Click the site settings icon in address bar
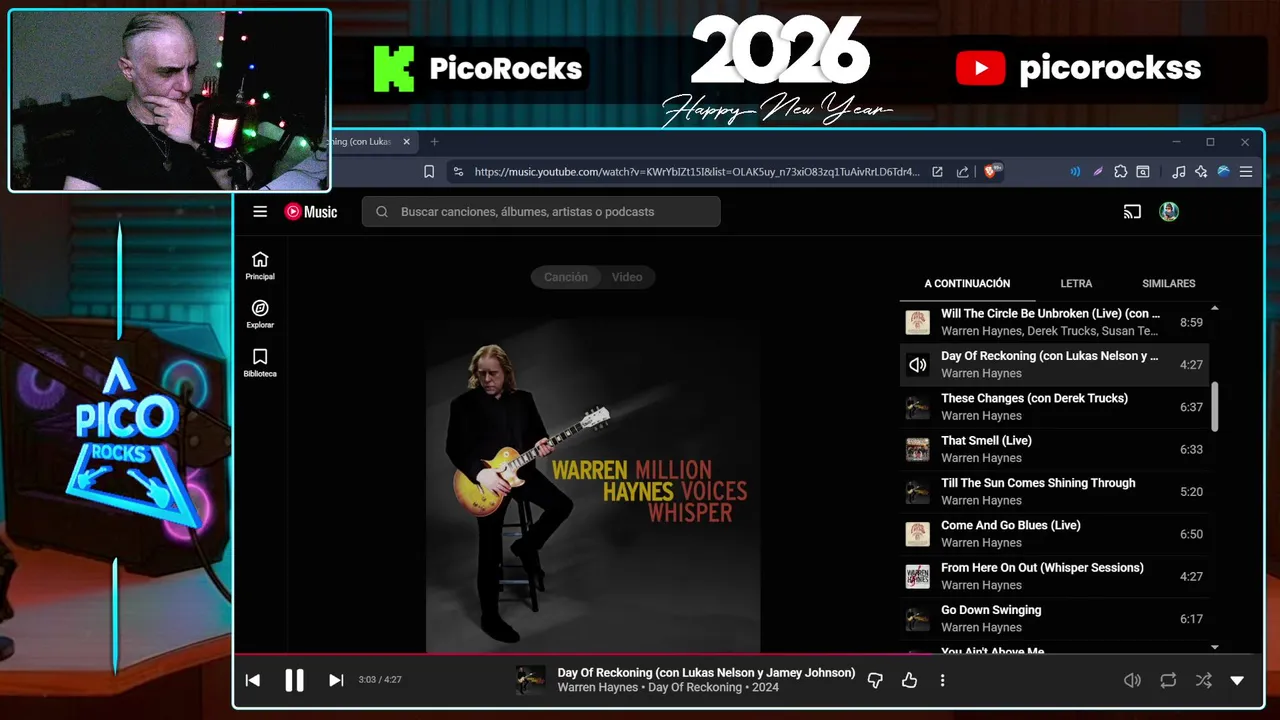The height and width of the screenshot is (720, 1280). point(458,172)
